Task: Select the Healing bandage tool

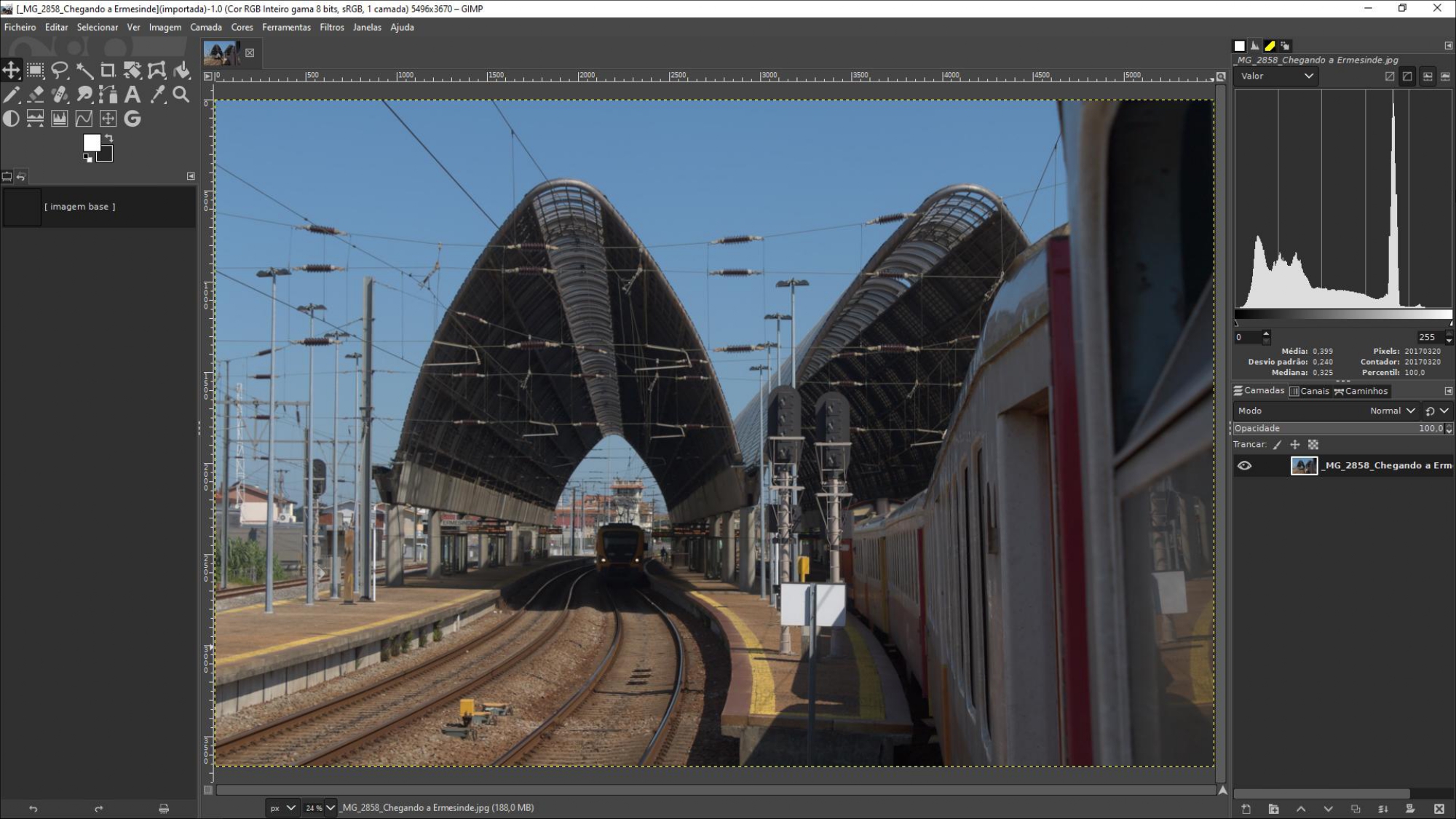Action: 60,95
